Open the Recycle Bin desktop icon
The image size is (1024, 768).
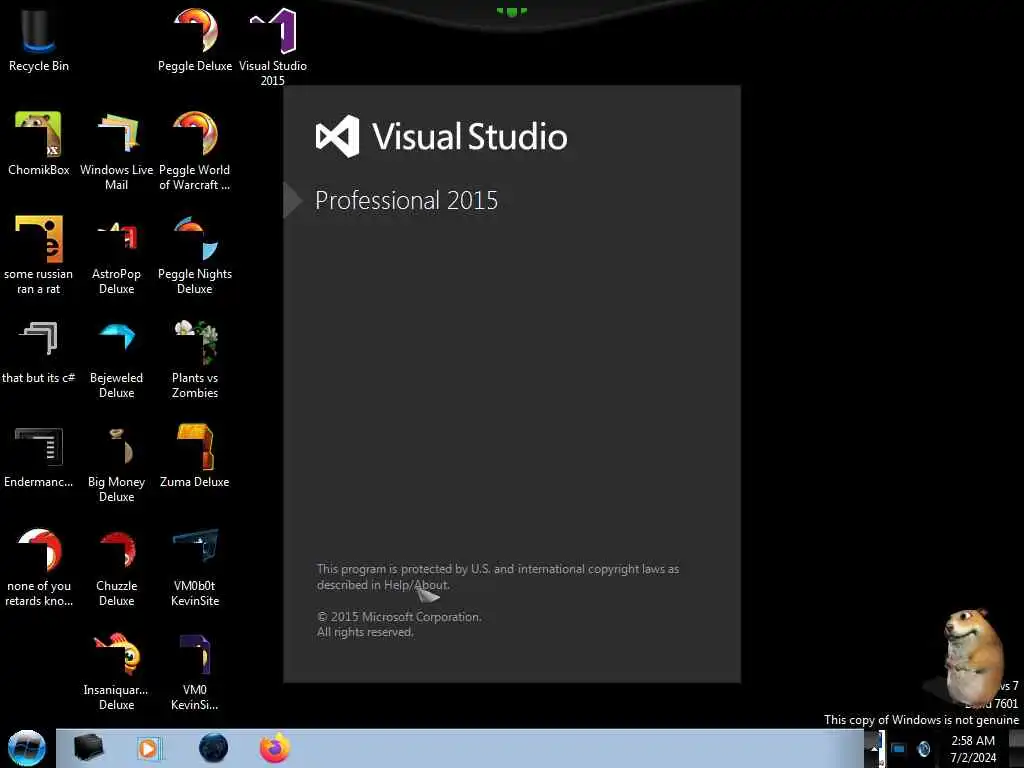pyautogui.click(x=39, y=39)
